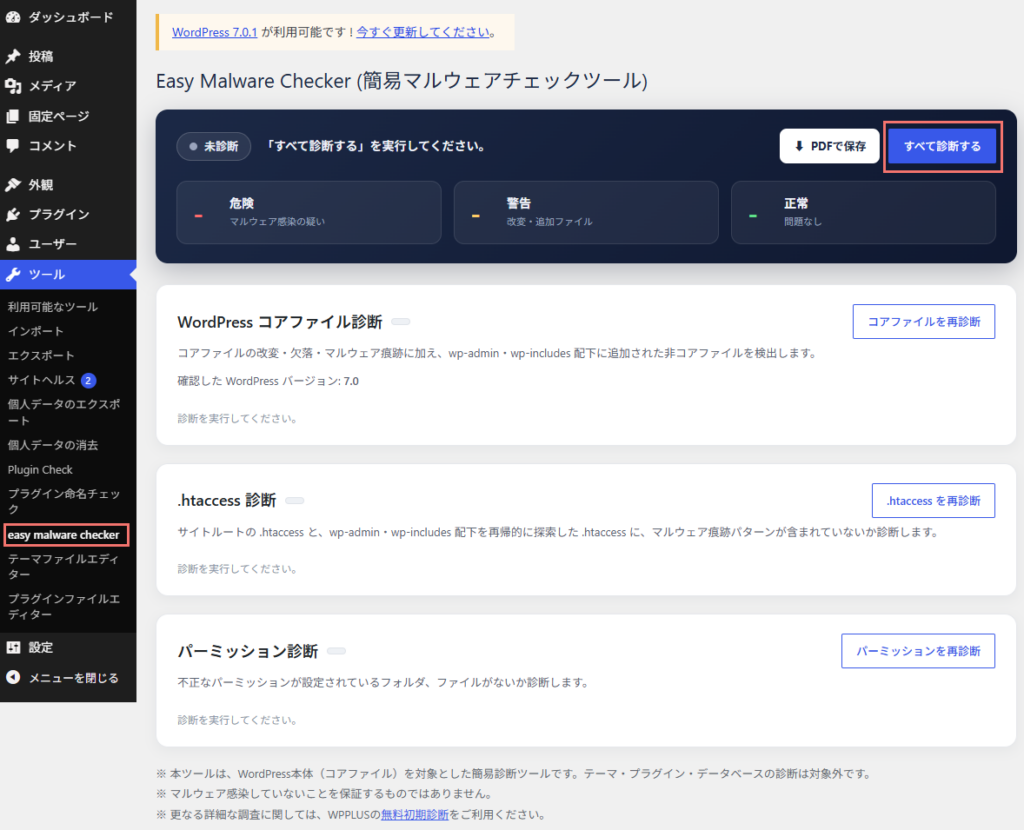Image resolution: width=1024 pixels, height=830 pixels.
Task: Click the 設定 settings icon
Action: pyautogui.click(x=12, y=647)
